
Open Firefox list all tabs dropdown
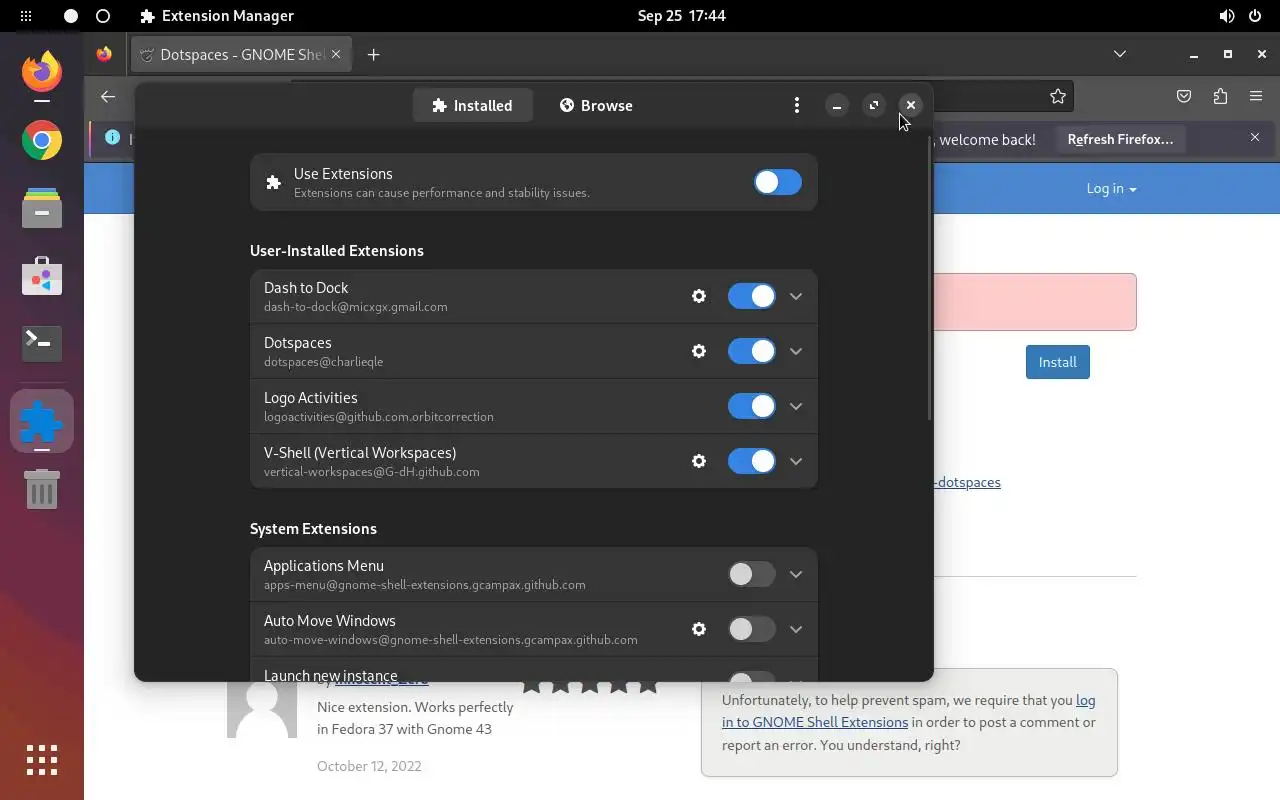(x=1120, y=54)
